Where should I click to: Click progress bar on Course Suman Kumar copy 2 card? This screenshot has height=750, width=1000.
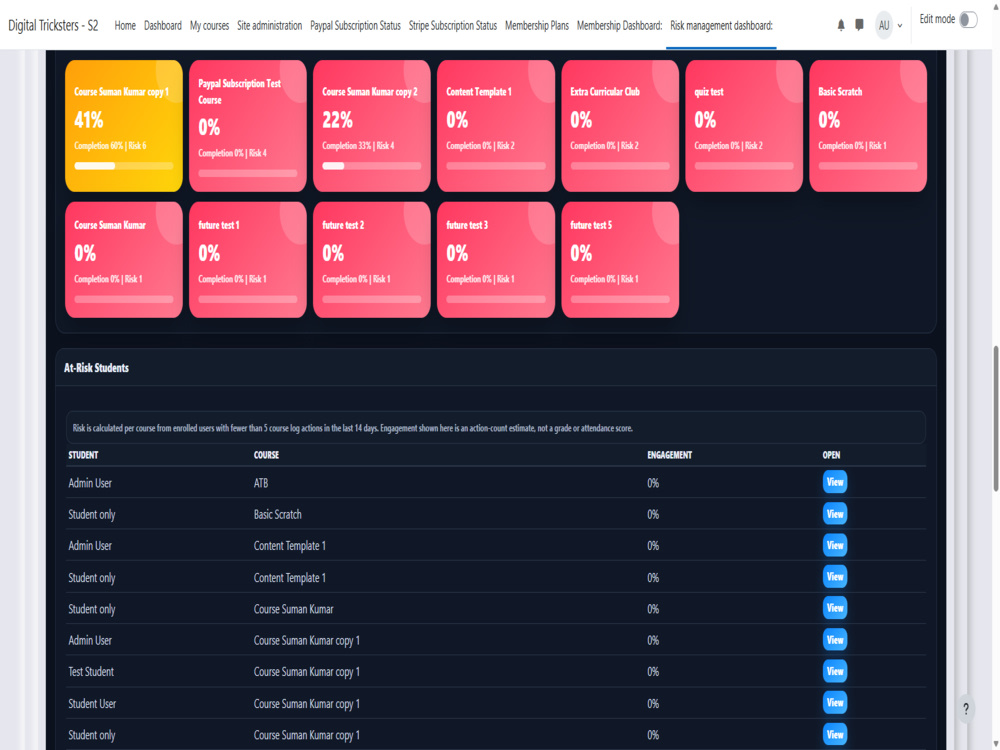(372, 166)
